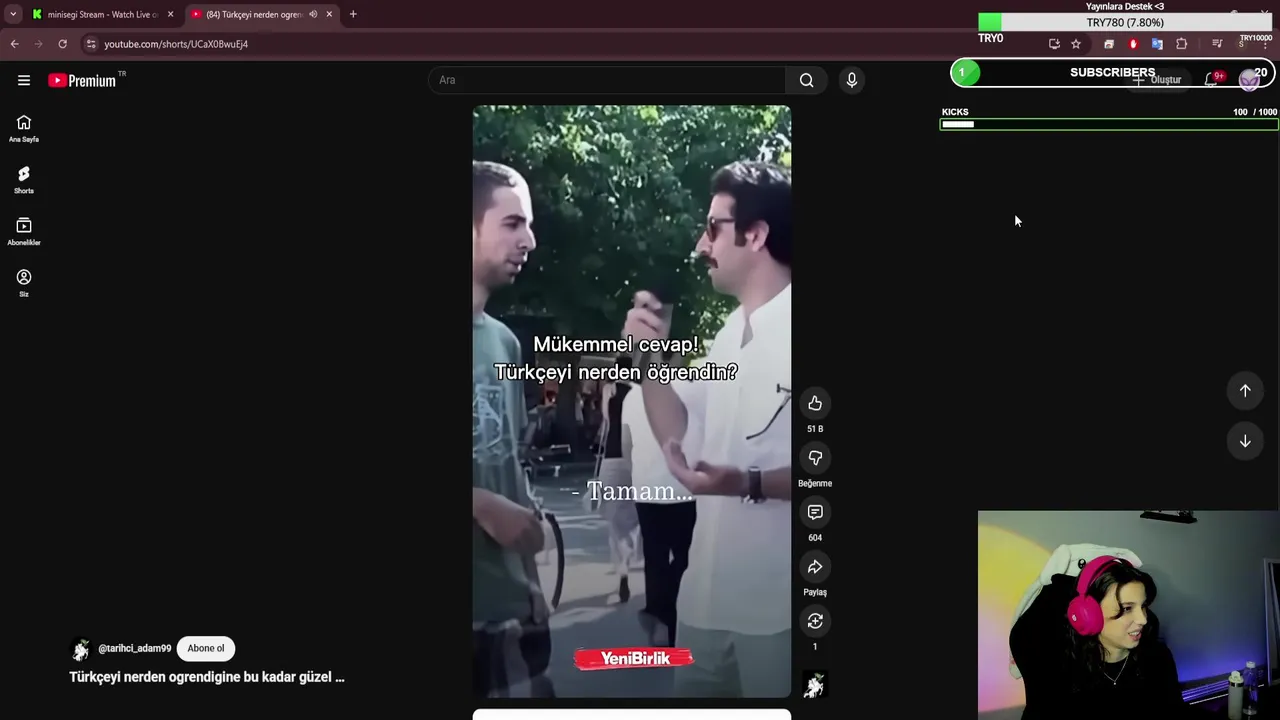1280x720 pixels.
Task: Subscribe with the Abone ol button
Action: [206, 648]
